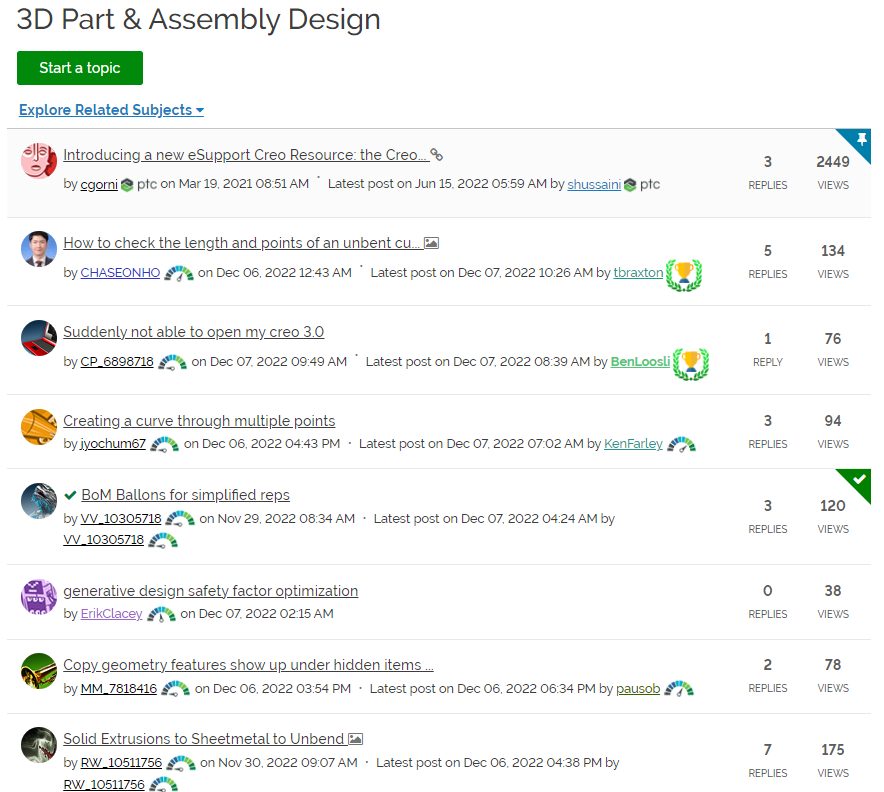Open Creating a curve through multiple points
884x792 pixels.
198,421
